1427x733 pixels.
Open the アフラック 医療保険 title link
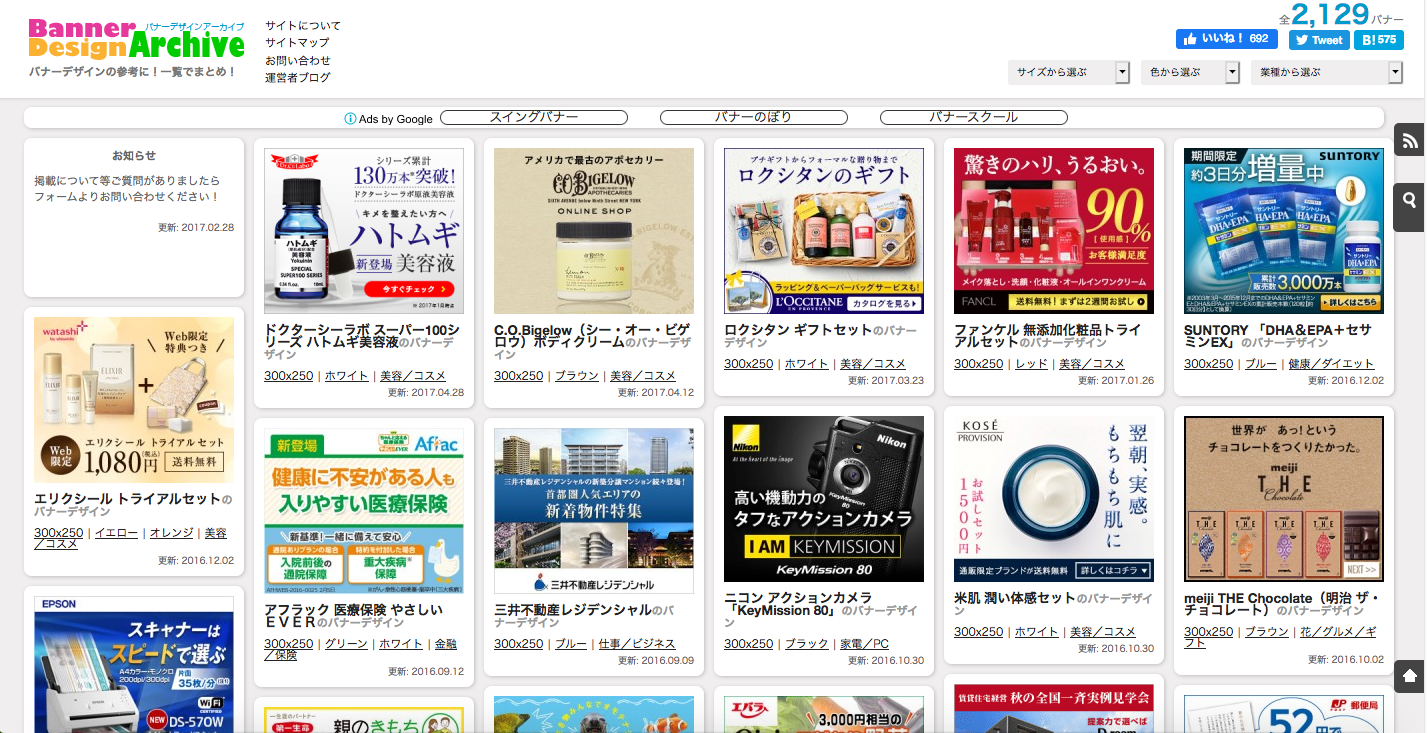click(353, 615)
